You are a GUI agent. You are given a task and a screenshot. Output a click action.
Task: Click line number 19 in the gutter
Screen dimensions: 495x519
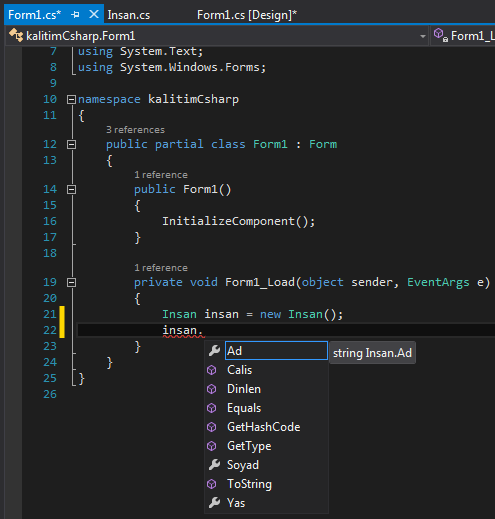tap(50, 282)
